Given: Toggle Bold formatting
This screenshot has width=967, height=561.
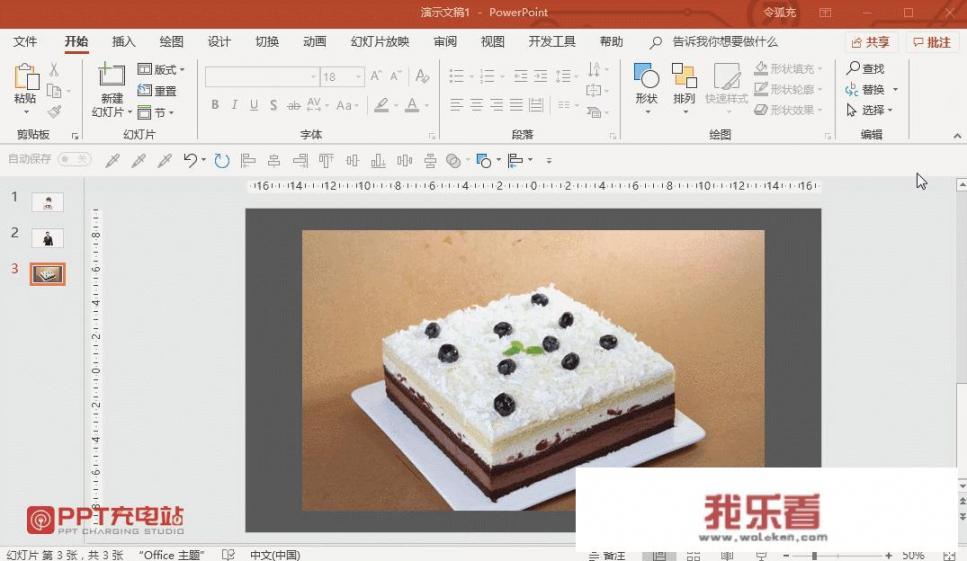Looking at the screenshot, I should tap(215, 105).
